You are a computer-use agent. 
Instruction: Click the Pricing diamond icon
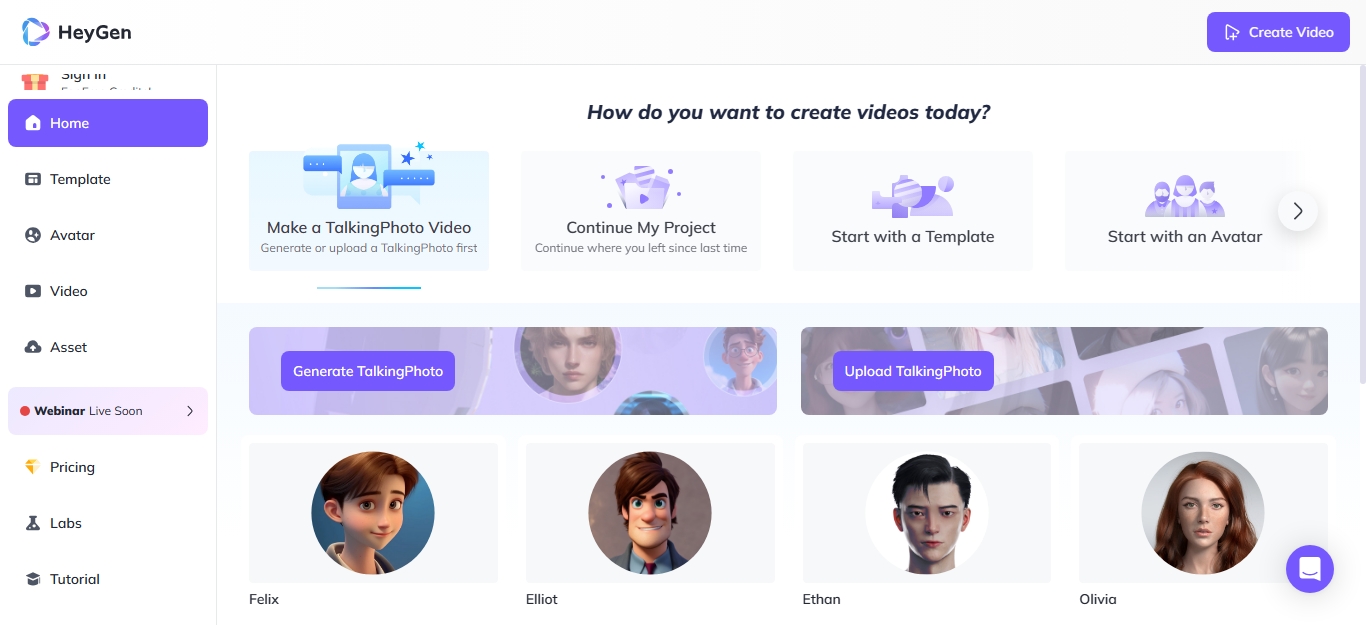coord(33,467)
